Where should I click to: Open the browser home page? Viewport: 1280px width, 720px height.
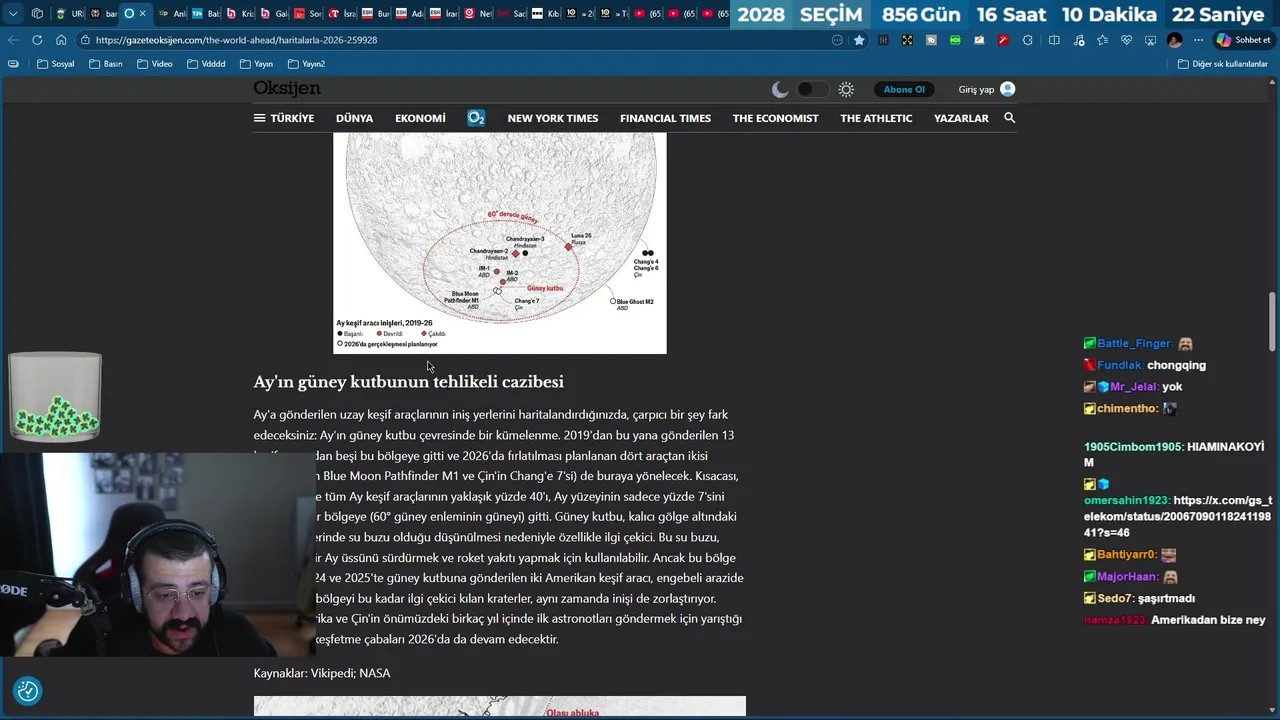pos(61,40)
